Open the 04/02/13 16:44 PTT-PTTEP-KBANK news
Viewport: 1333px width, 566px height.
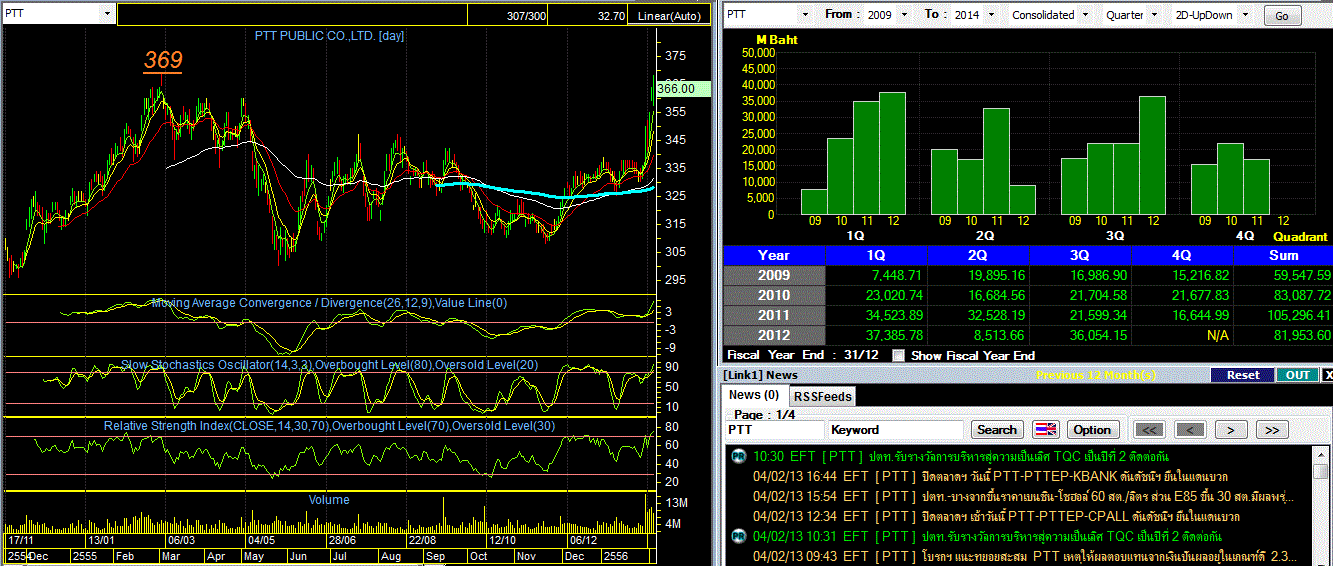990,476
